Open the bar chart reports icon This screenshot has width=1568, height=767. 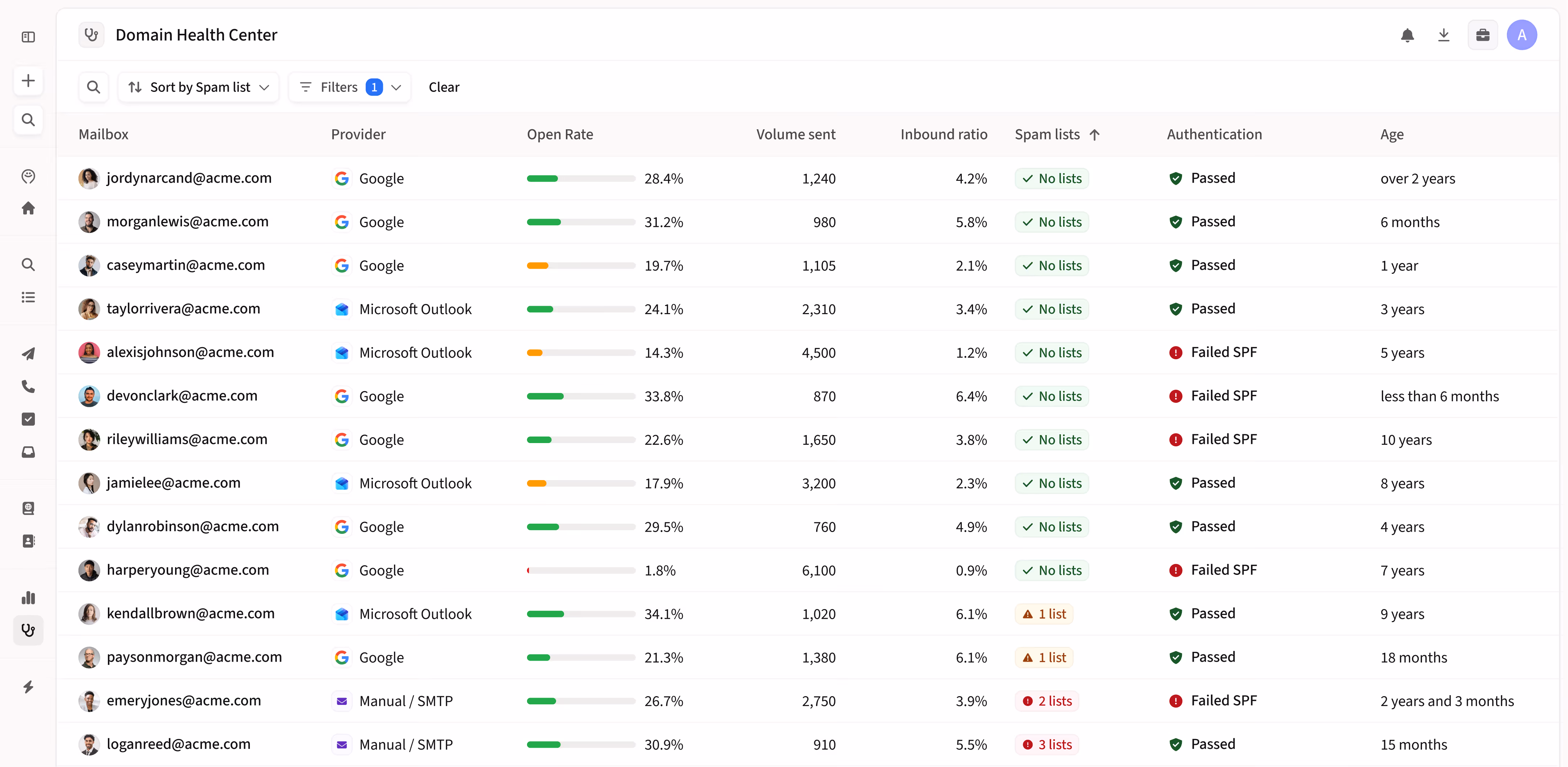click(x=28, y=598)
